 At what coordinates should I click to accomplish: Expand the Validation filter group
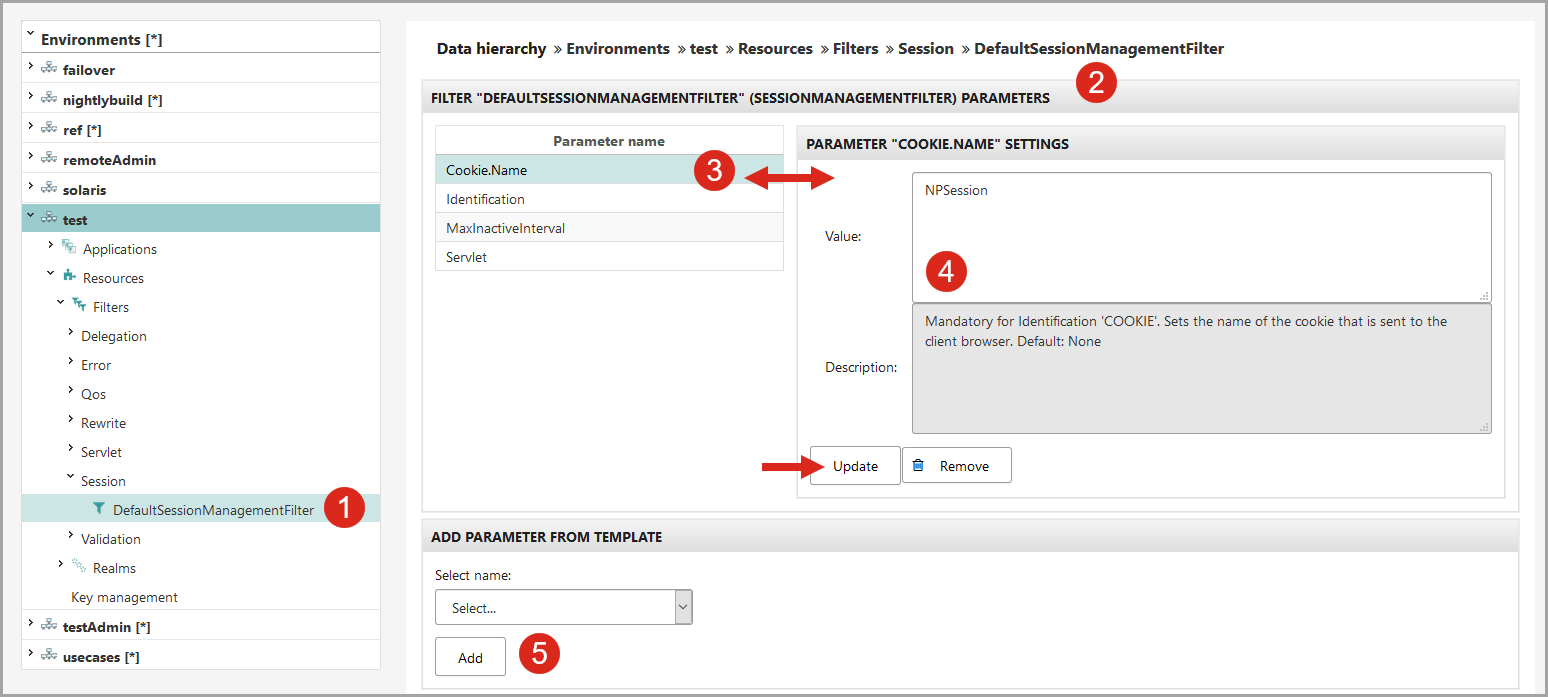tap(70, 534)
